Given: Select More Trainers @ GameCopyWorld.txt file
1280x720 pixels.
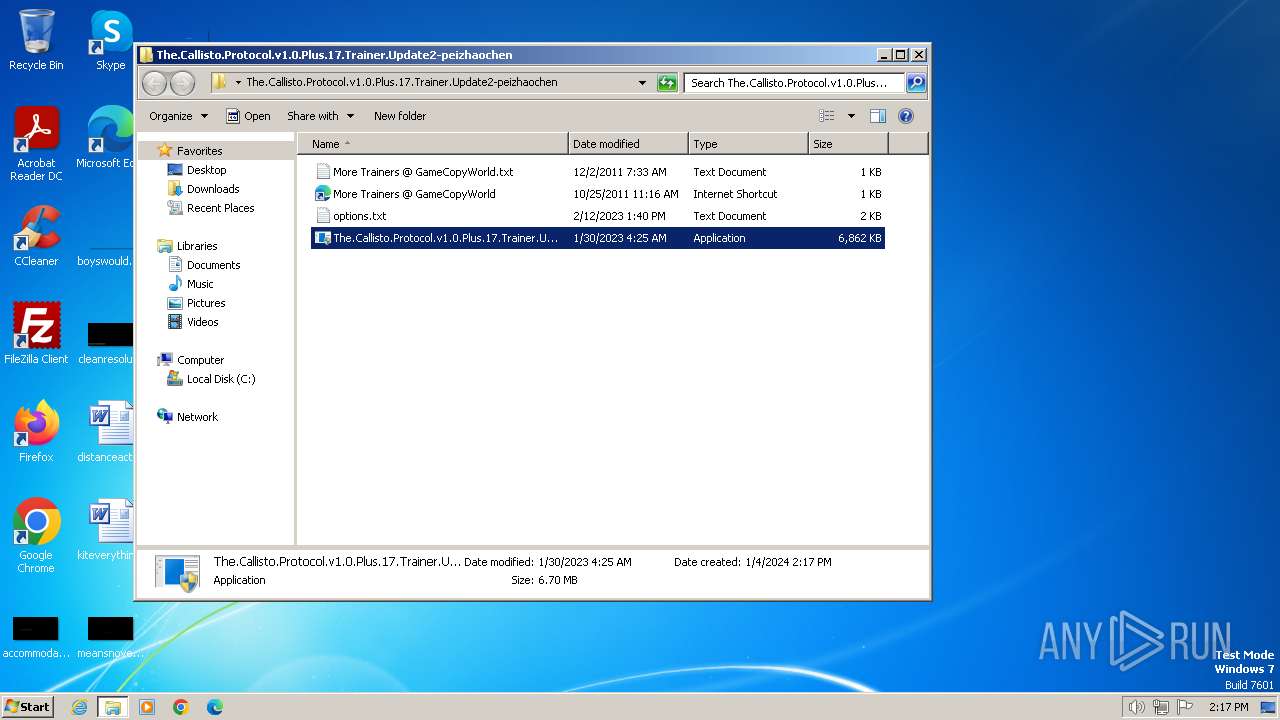Looking at the screenshot, I should pyautogui.click(x=598, y=172).
